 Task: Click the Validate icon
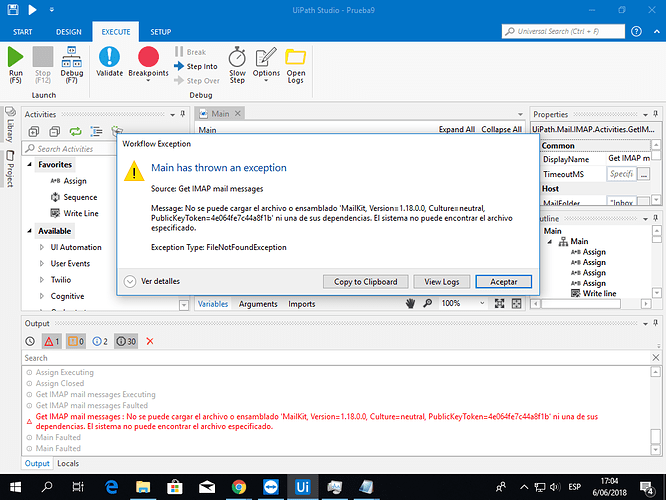(x=109, y=57)
